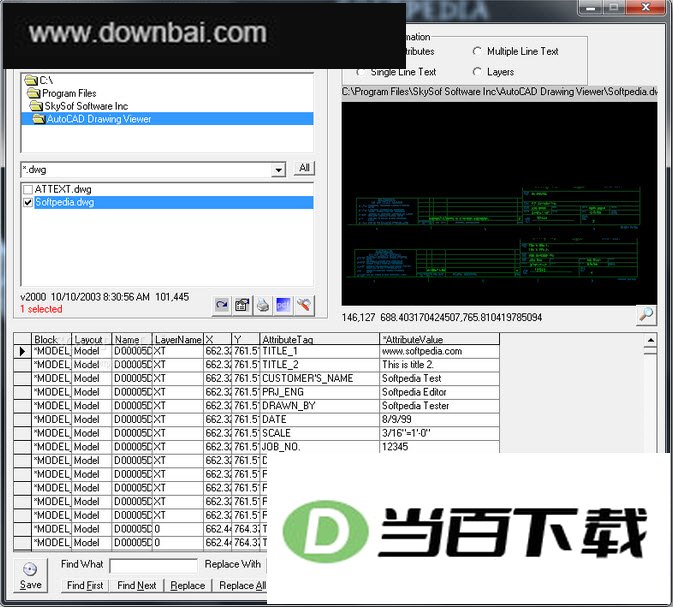Click the 'Softpedia Tester' value cell

[x=440, y=406]
